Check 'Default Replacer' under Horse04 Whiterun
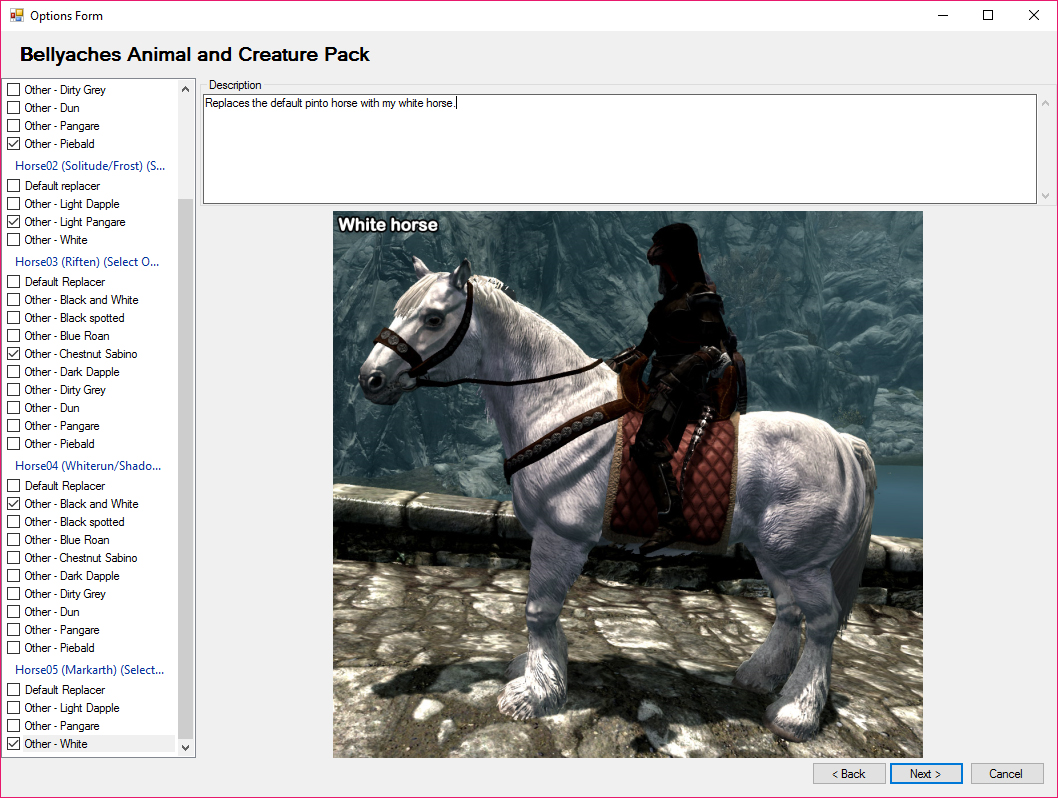 pos(13,486)
